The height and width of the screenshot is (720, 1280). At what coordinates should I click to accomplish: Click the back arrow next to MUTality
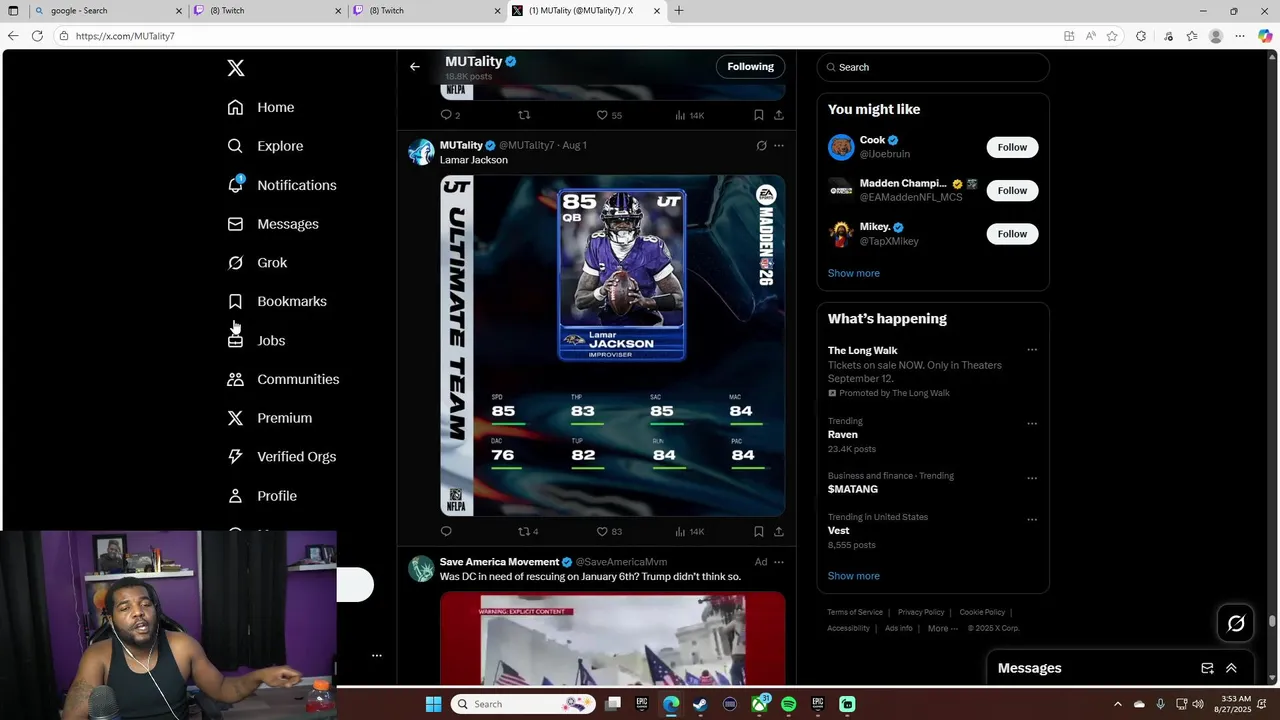click(x=415, y=67)
